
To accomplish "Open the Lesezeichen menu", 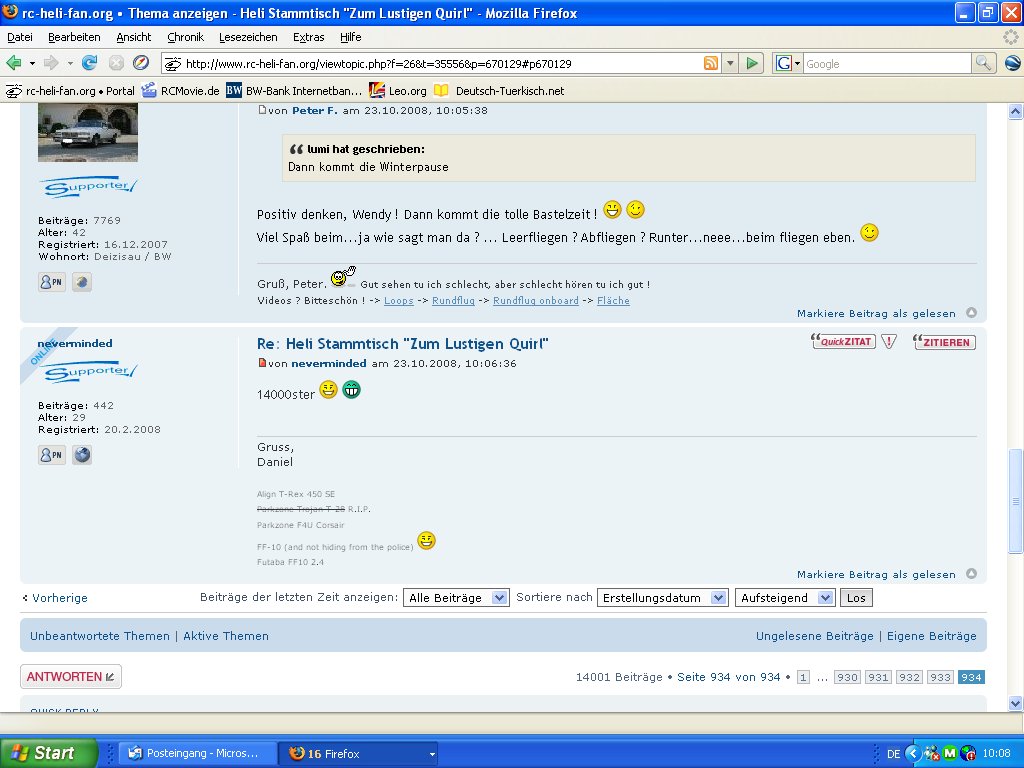I will [248, 37].
